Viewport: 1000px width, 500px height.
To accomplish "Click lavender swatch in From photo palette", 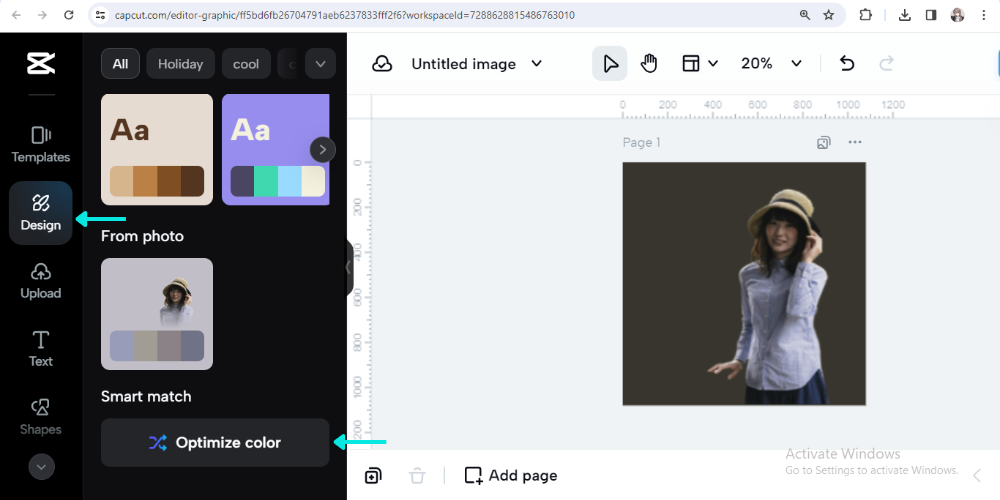I will 122,346.
